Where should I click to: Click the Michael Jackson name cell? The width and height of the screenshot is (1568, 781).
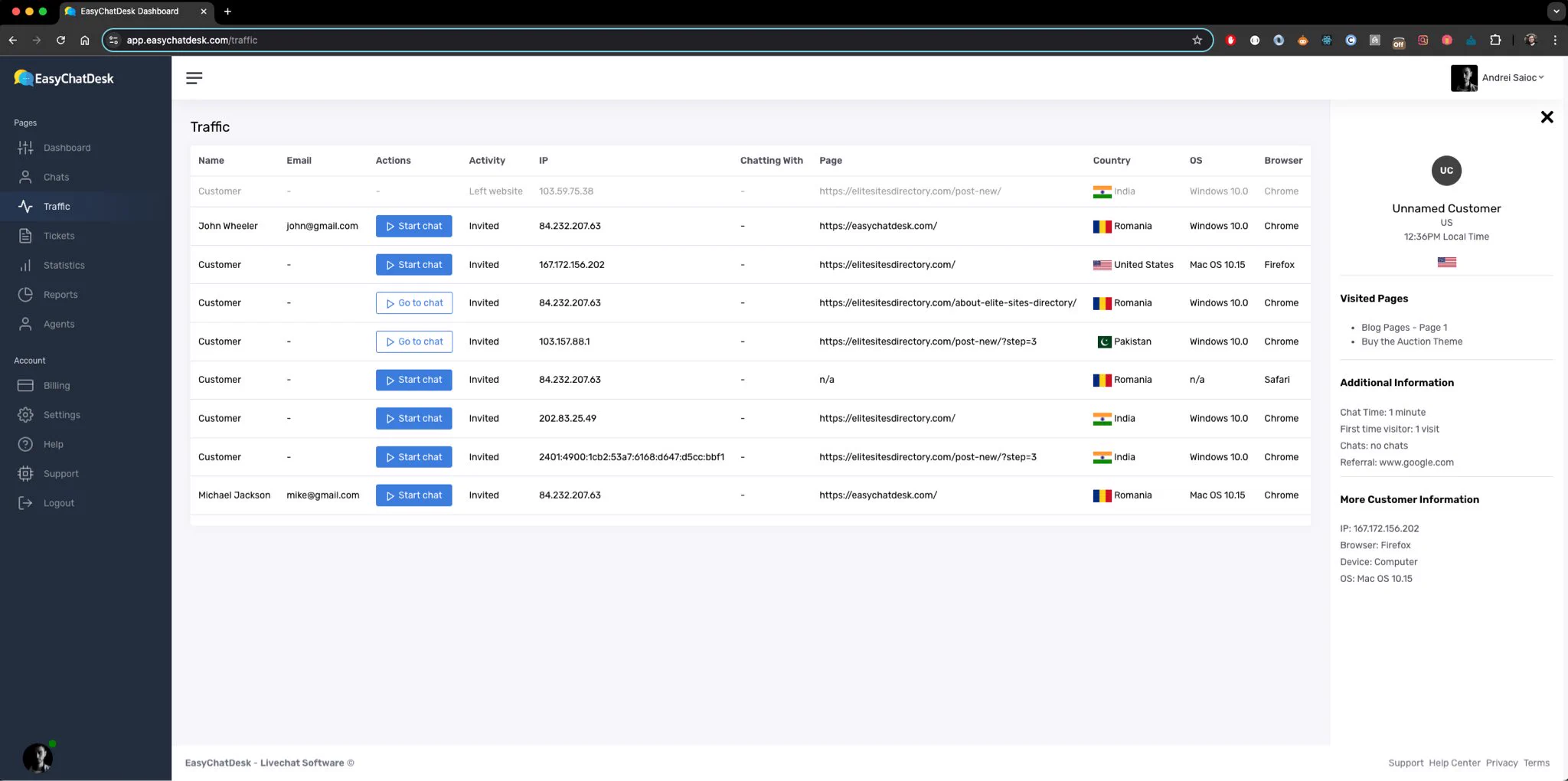tap(234, 495)
